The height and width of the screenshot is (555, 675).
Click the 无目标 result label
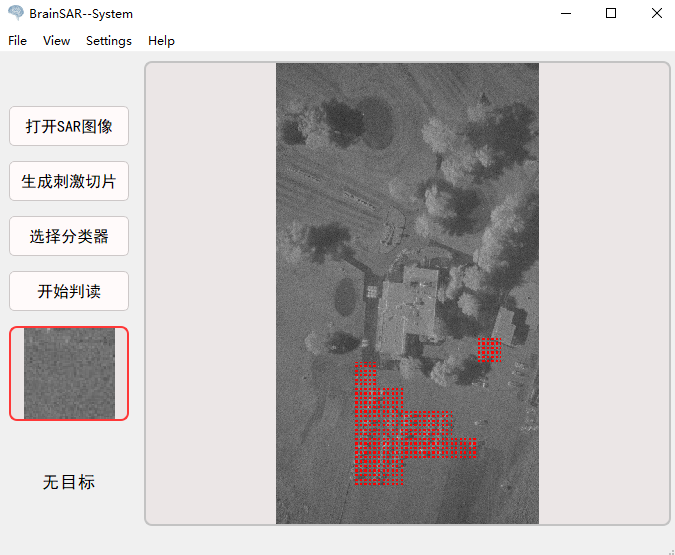[69, 482]
